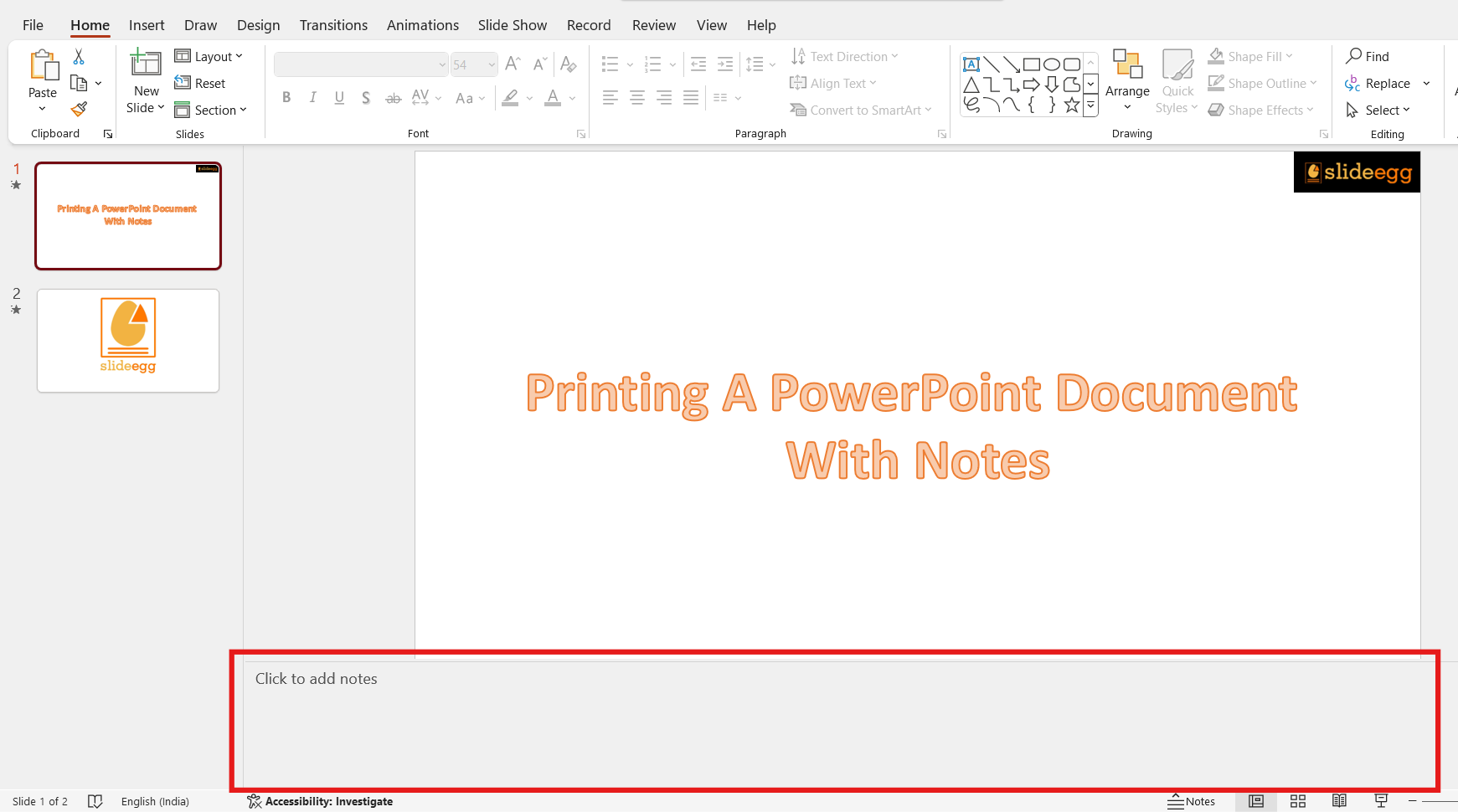1458x812 pixels.
Task: Expand the Bullets list options
Action: pyautogui.click(x=630, y=64)
